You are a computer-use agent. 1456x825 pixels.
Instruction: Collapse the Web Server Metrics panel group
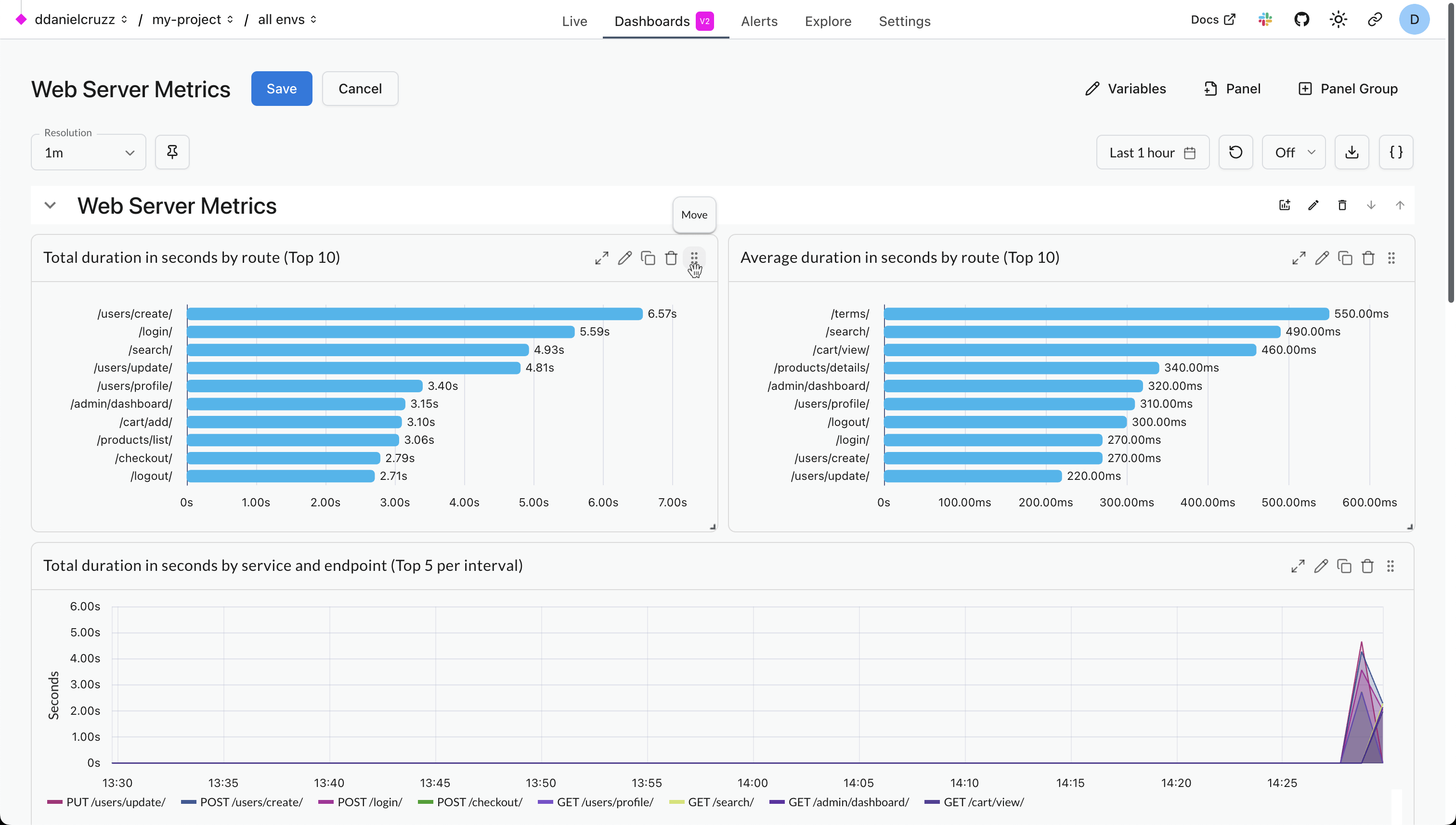coord(50,205)
